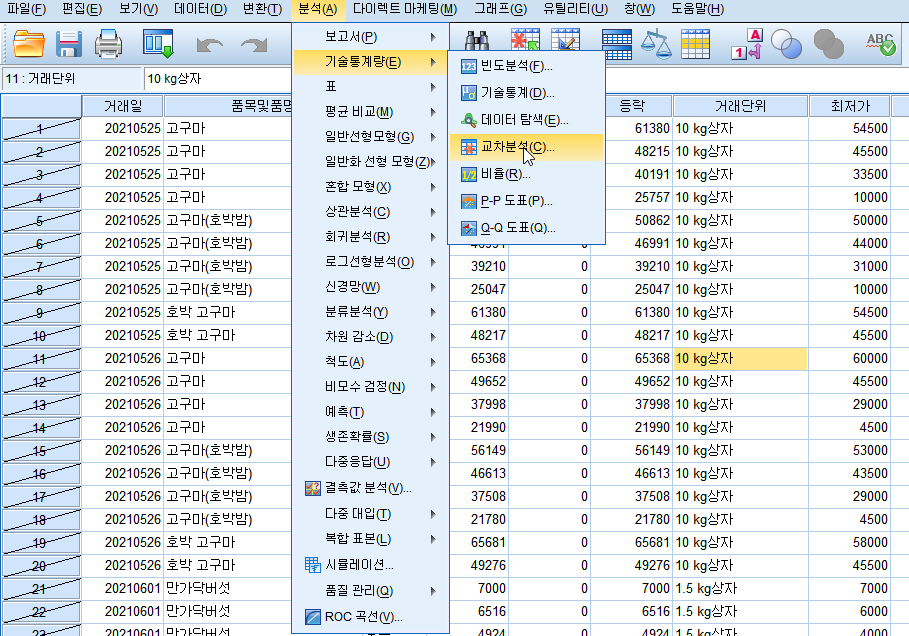The image size is (909, 636).
Task: Click the Insert cases icon
Action: pyautogui.click(x=525, y=42)
